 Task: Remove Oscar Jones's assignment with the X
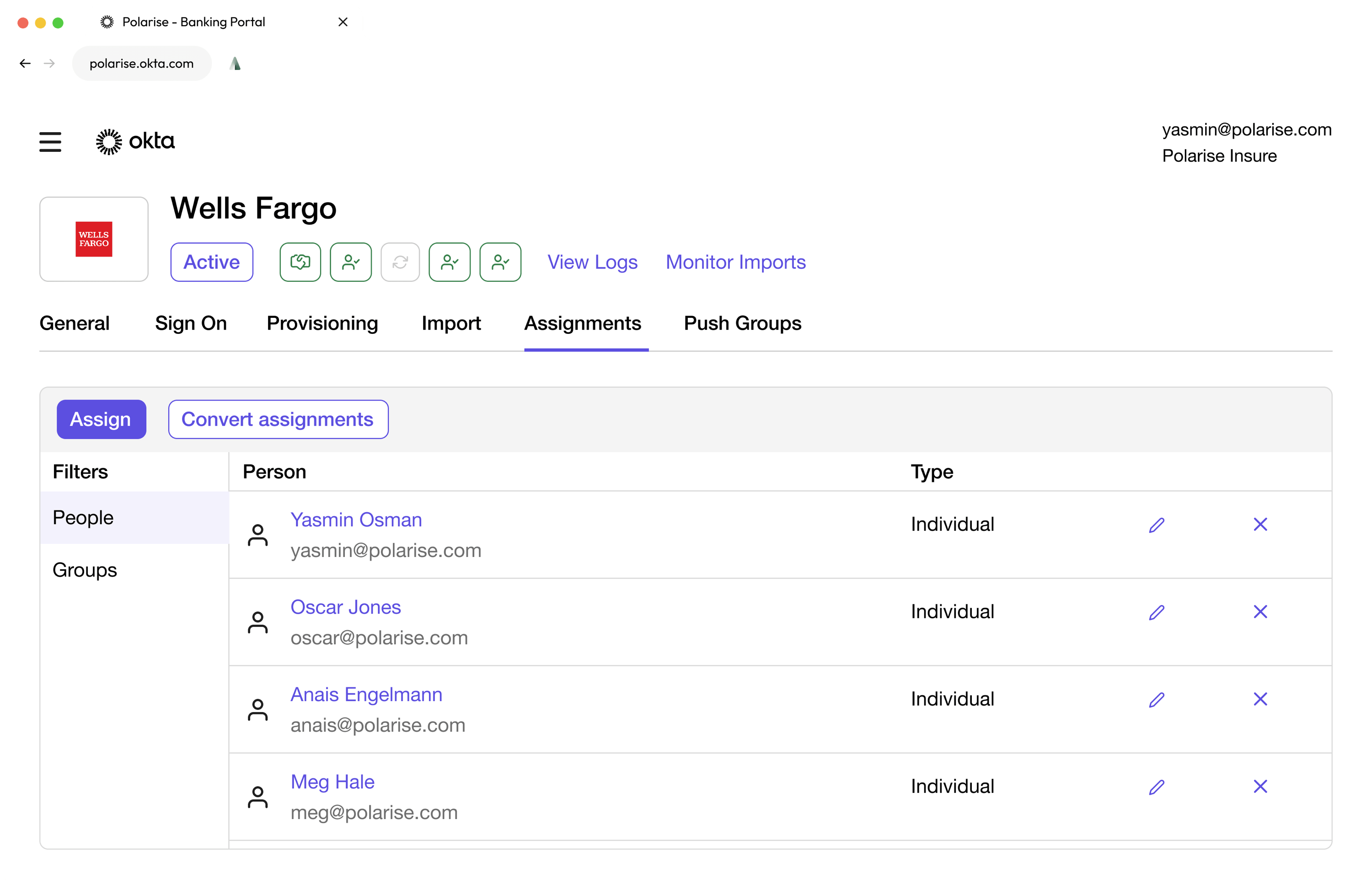point(1260,612)
